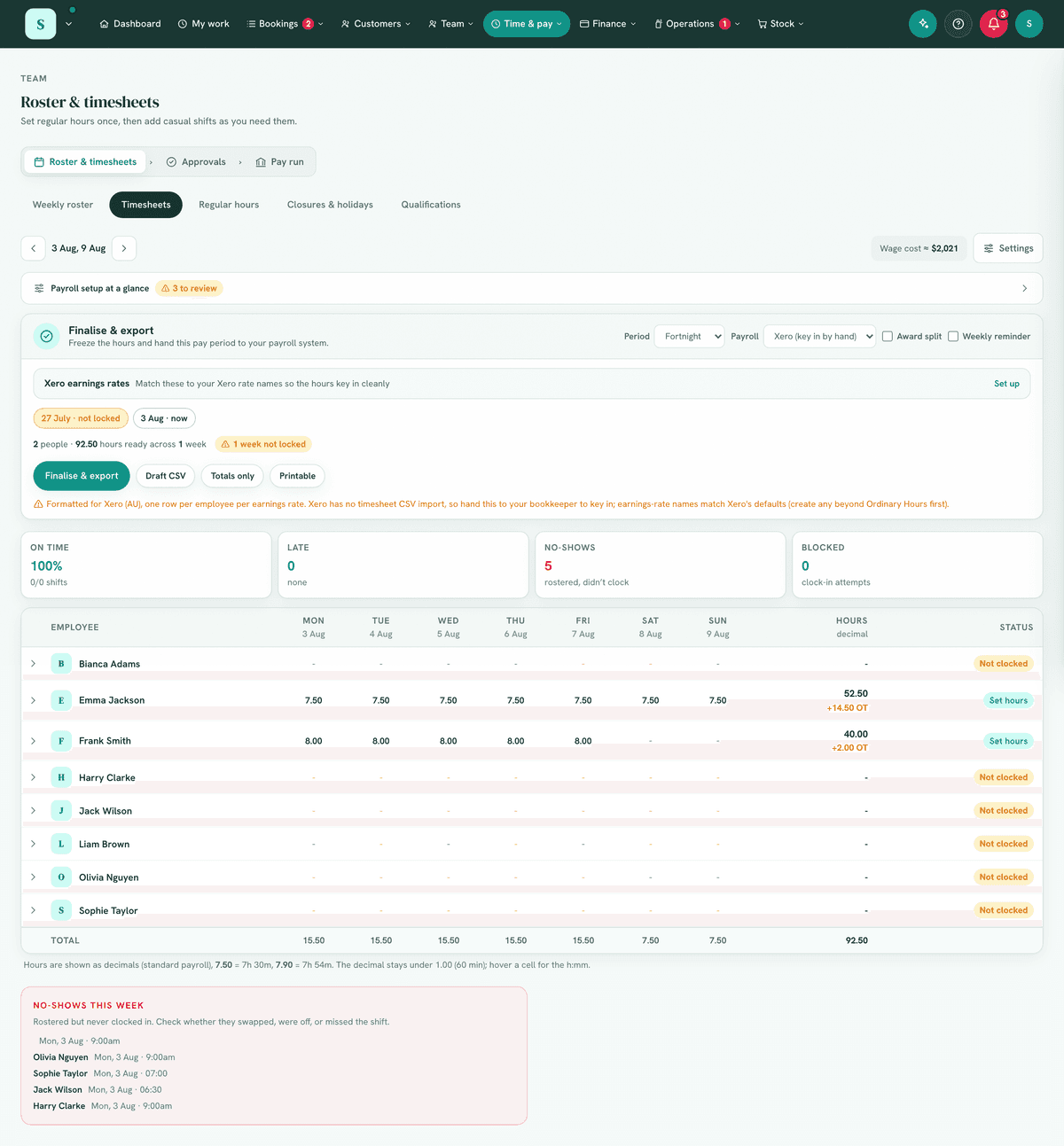Open My work
1064x1146 pixels.
click(204, 24)
